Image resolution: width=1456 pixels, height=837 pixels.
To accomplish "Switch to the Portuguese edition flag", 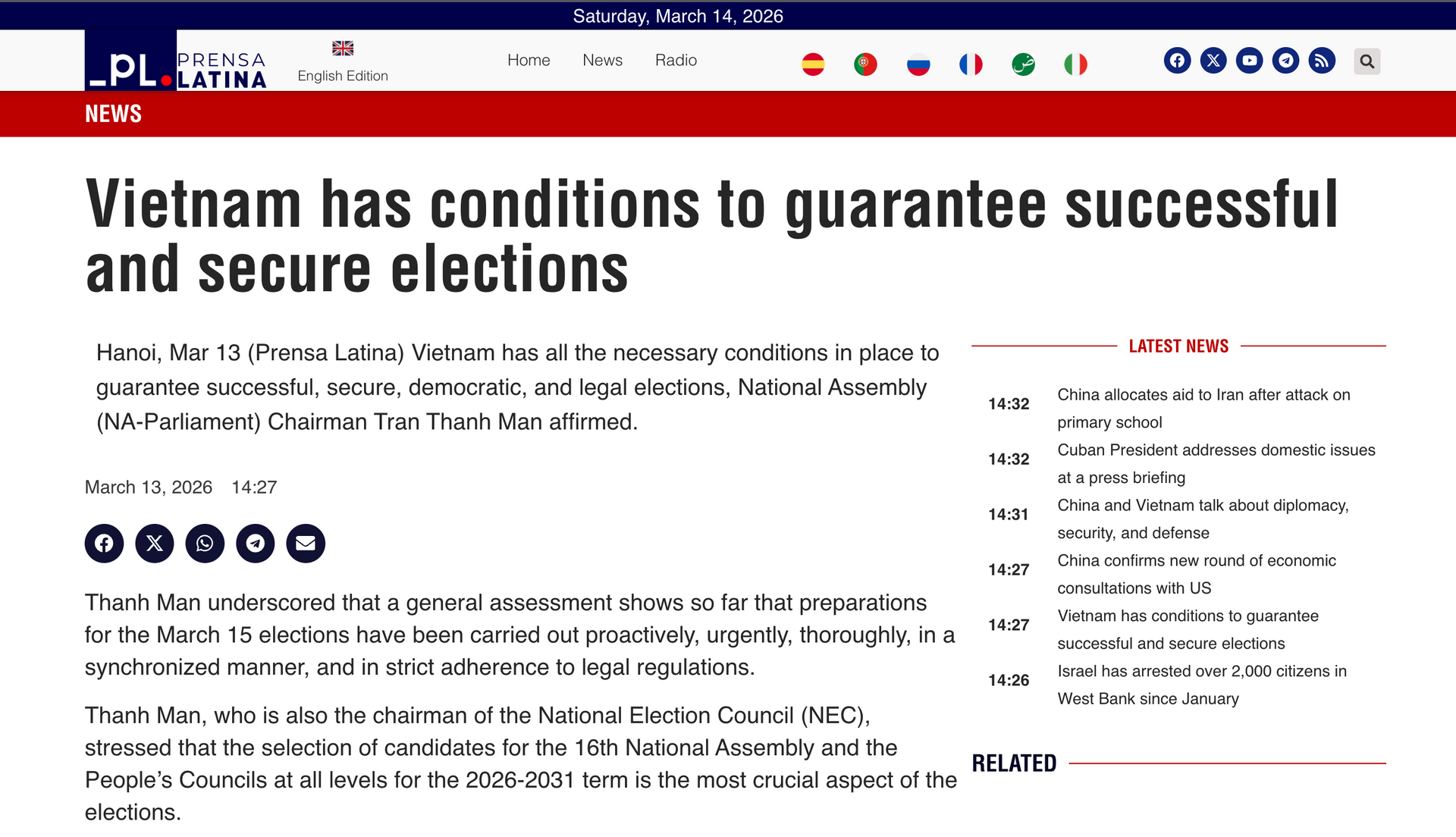I will (865, 64).
